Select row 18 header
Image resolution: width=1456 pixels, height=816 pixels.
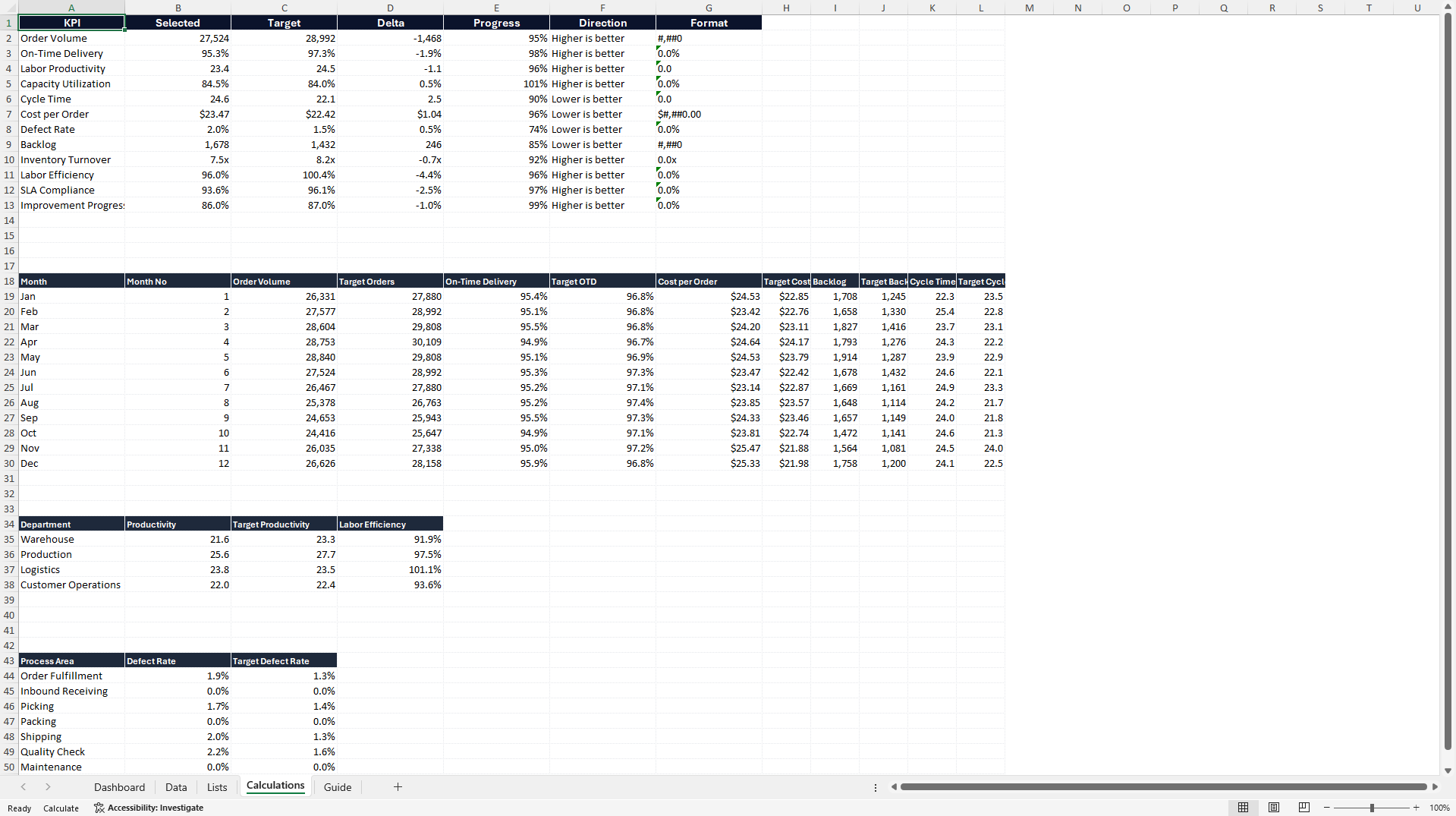pos(9,281)
